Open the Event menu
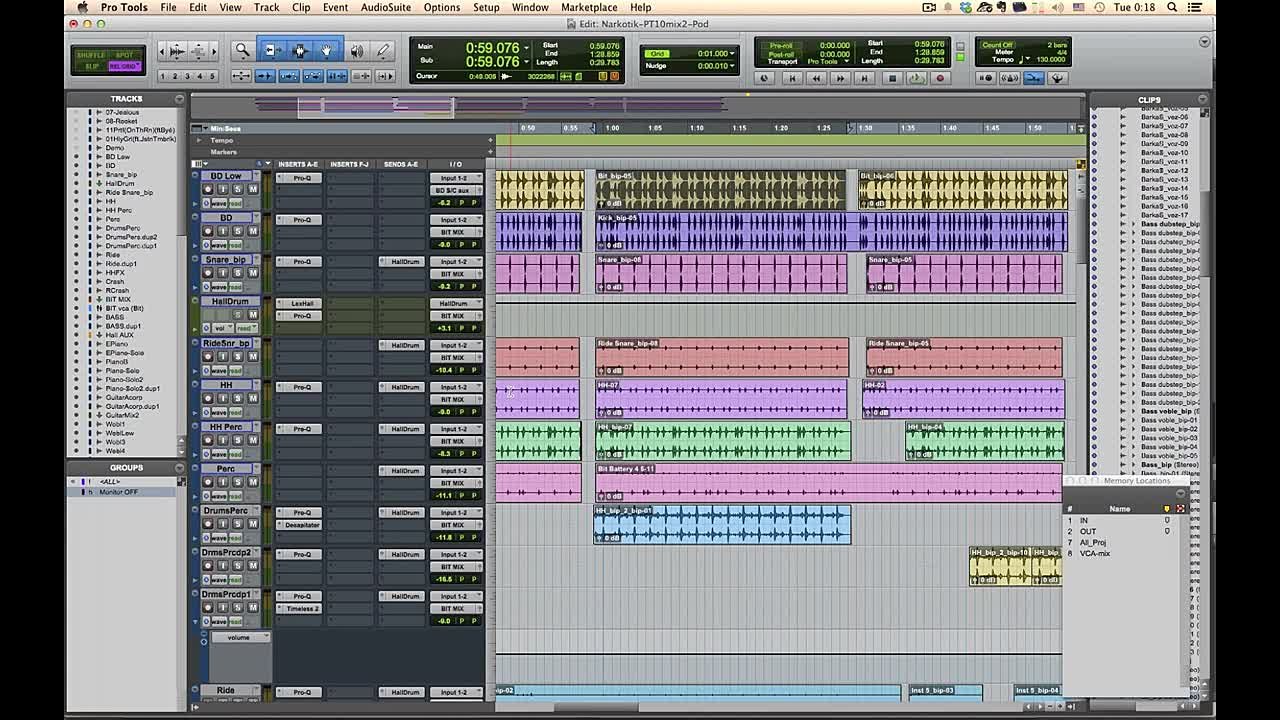This screenshot has width=1280, height=720. [335, 7]
